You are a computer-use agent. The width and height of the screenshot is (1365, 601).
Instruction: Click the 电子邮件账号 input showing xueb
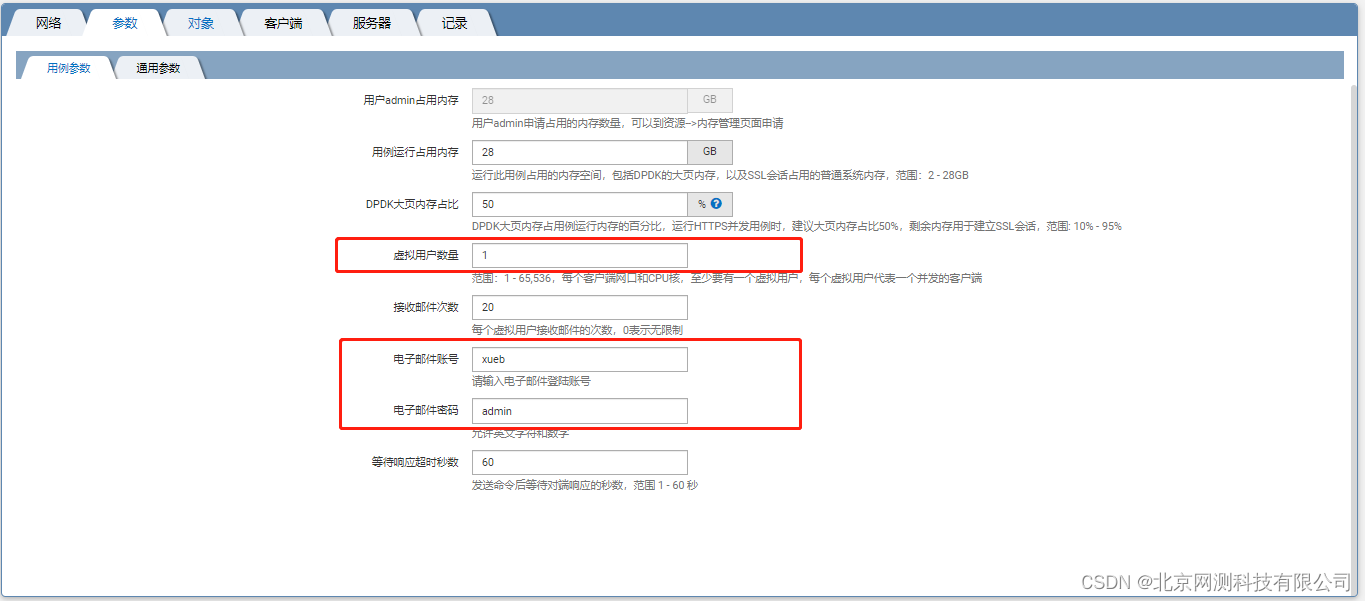point(579,359)
